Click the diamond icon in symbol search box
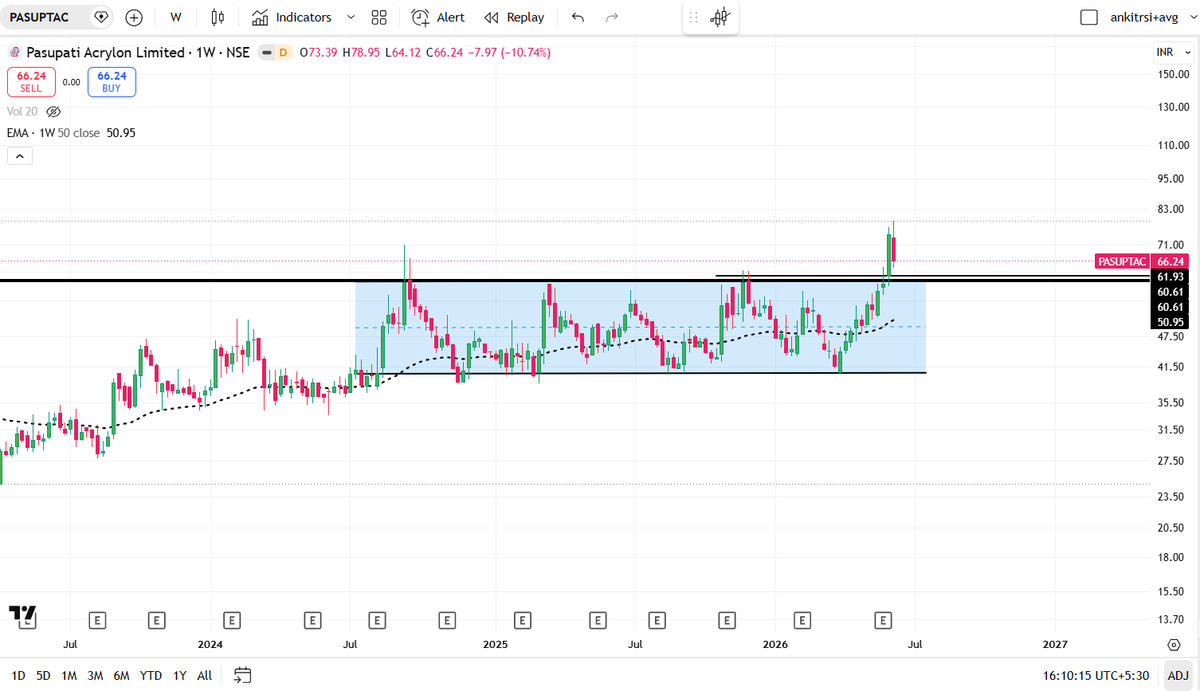1200x691 pixels. pos(100,18)
